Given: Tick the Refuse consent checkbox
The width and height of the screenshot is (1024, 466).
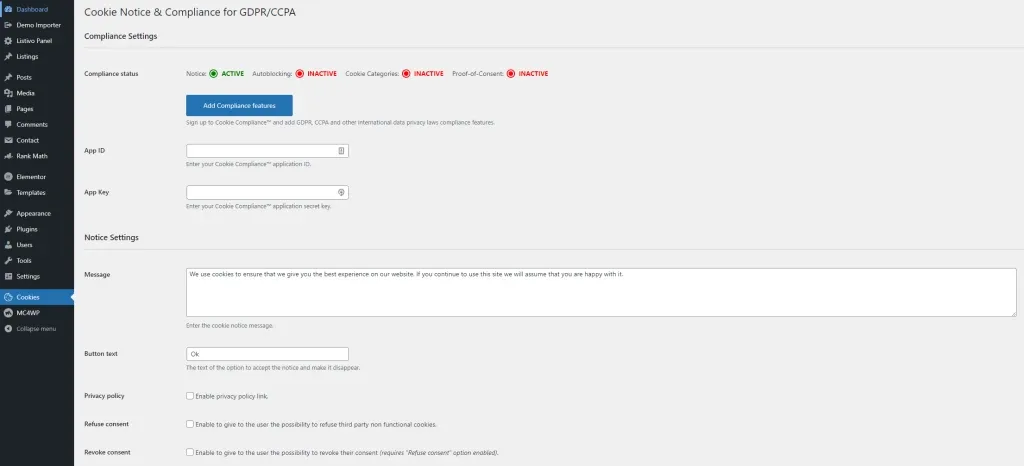Looking at the screenshot, I should (x=190, y=424).
